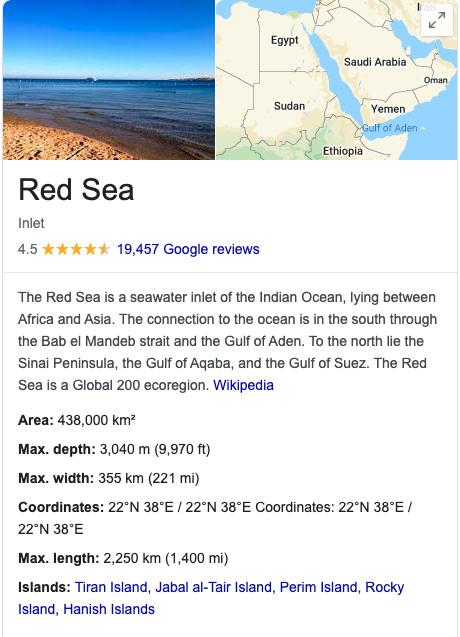Click the star rating icons
The image size is (460, 637).
coord(76,249)
